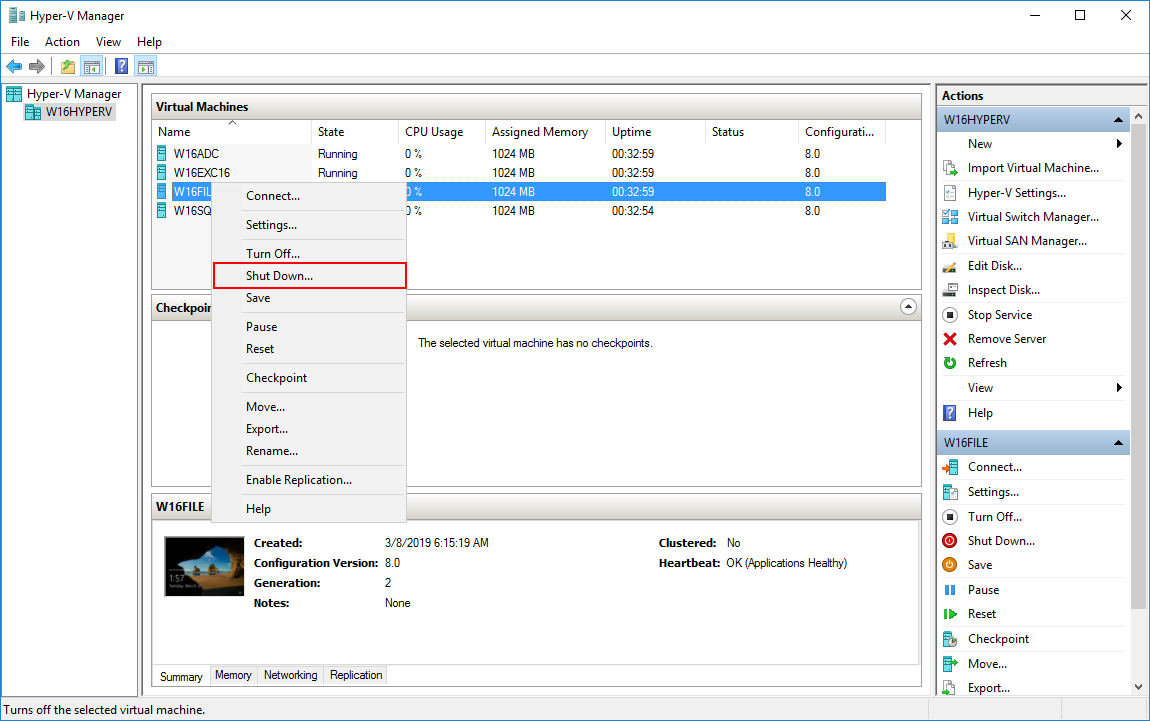Click the Edit Disk icon in Actions

(950, 266)
